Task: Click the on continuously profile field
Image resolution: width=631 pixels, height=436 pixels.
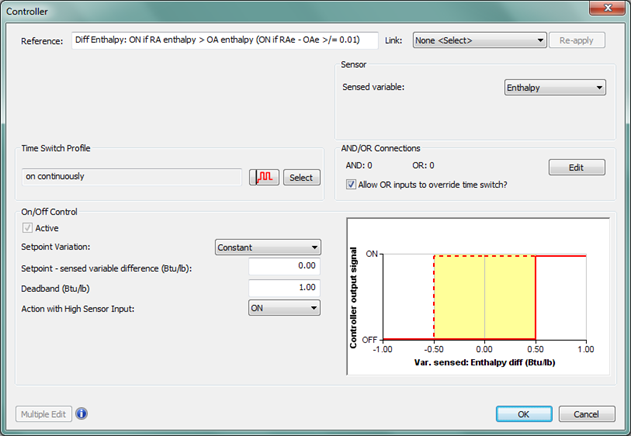Action: click(132, 177)
